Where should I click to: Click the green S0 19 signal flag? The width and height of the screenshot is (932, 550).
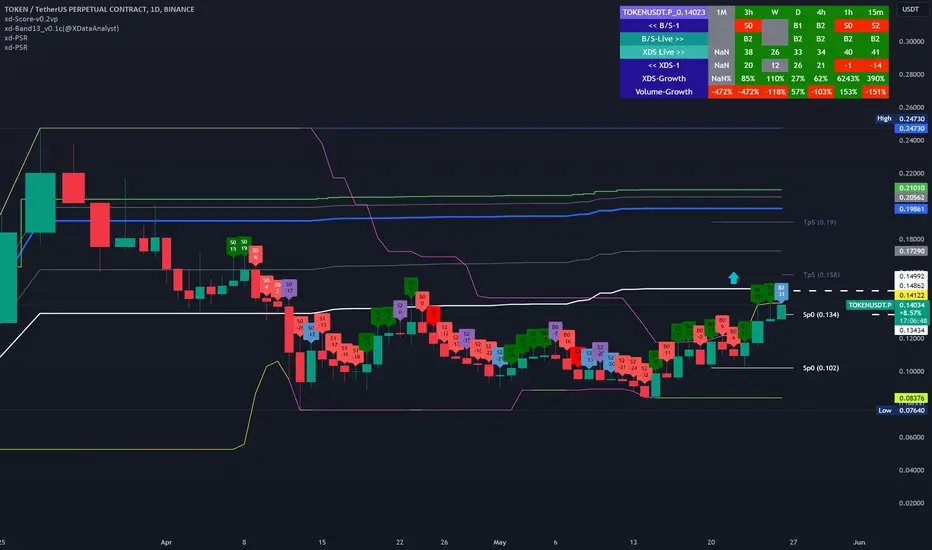pos(244,245)
